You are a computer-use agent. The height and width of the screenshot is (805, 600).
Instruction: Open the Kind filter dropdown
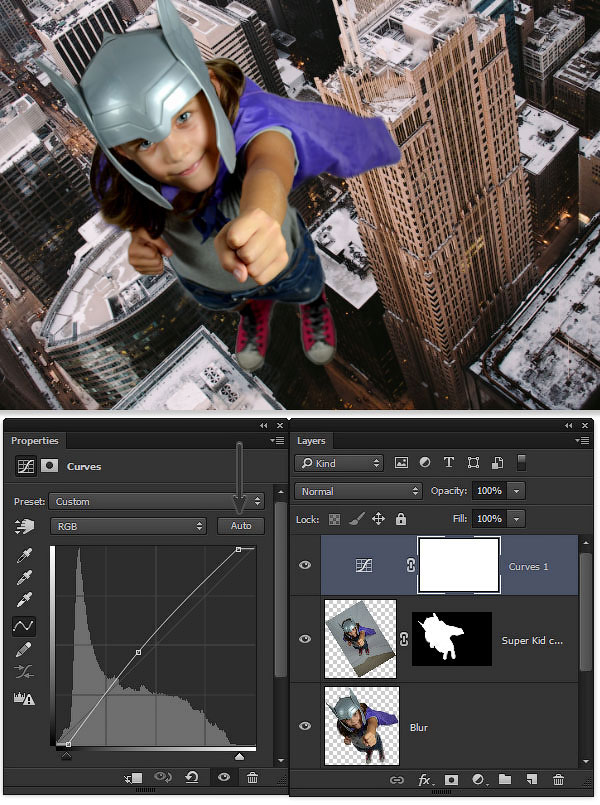(339, 463)
